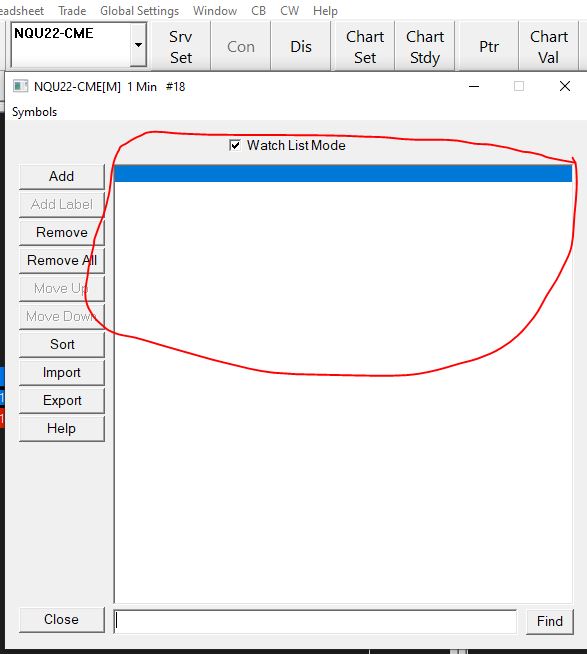Click the NQU22-CME symbol text box
Viewport: 587px width, 654px height.
pos(71,45)
